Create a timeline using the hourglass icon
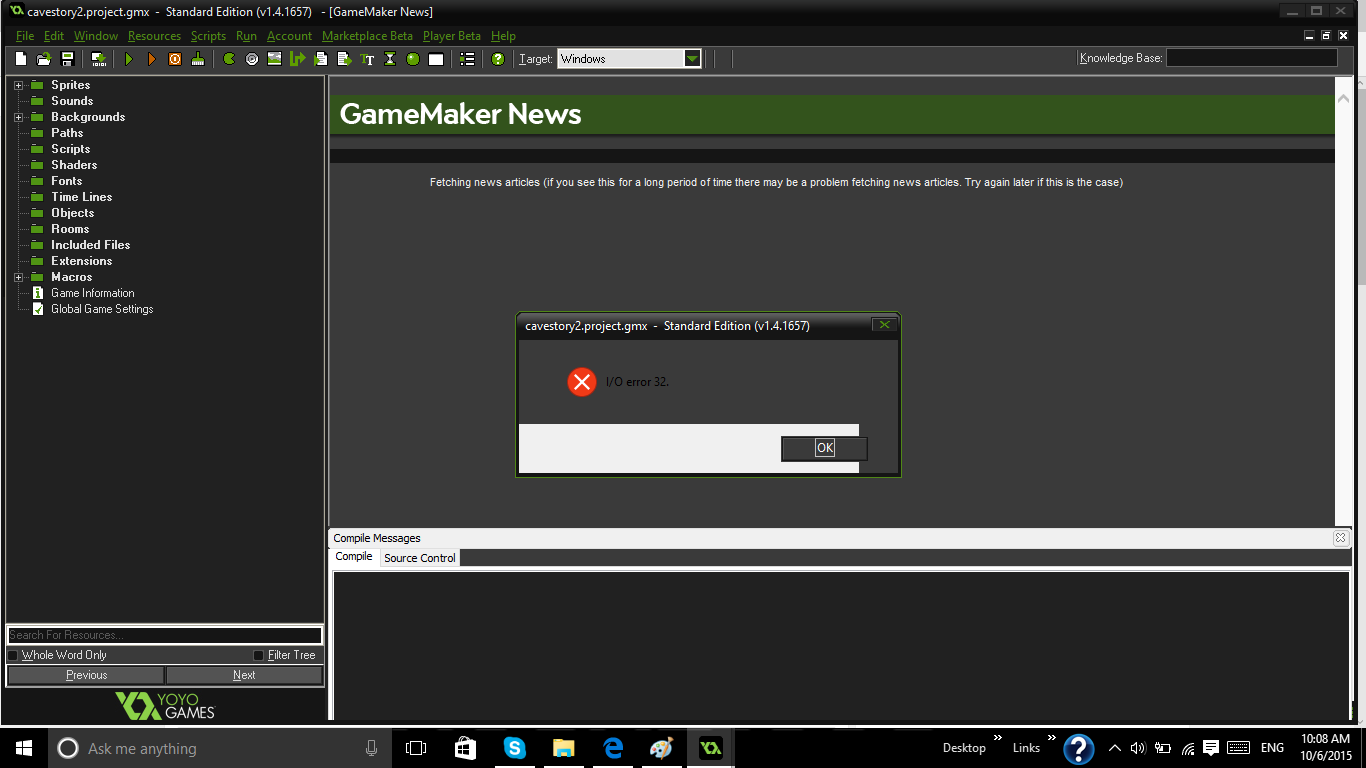 tap(390, 59)
